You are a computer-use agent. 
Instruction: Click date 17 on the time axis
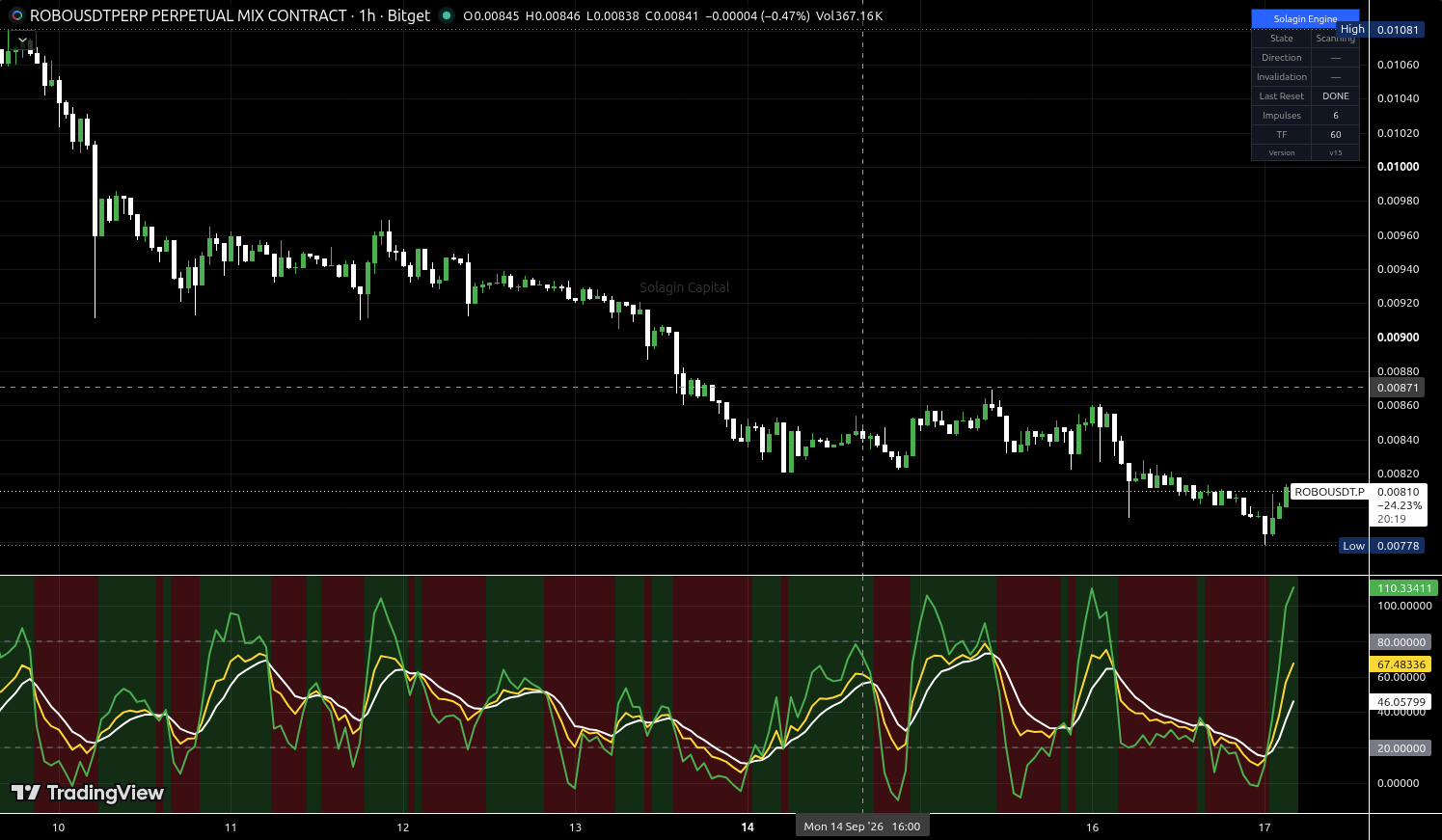click(x=1265, y=827)
